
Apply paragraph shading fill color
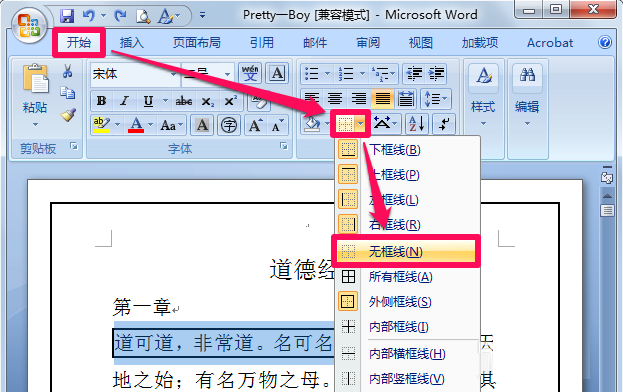point(313,124)
